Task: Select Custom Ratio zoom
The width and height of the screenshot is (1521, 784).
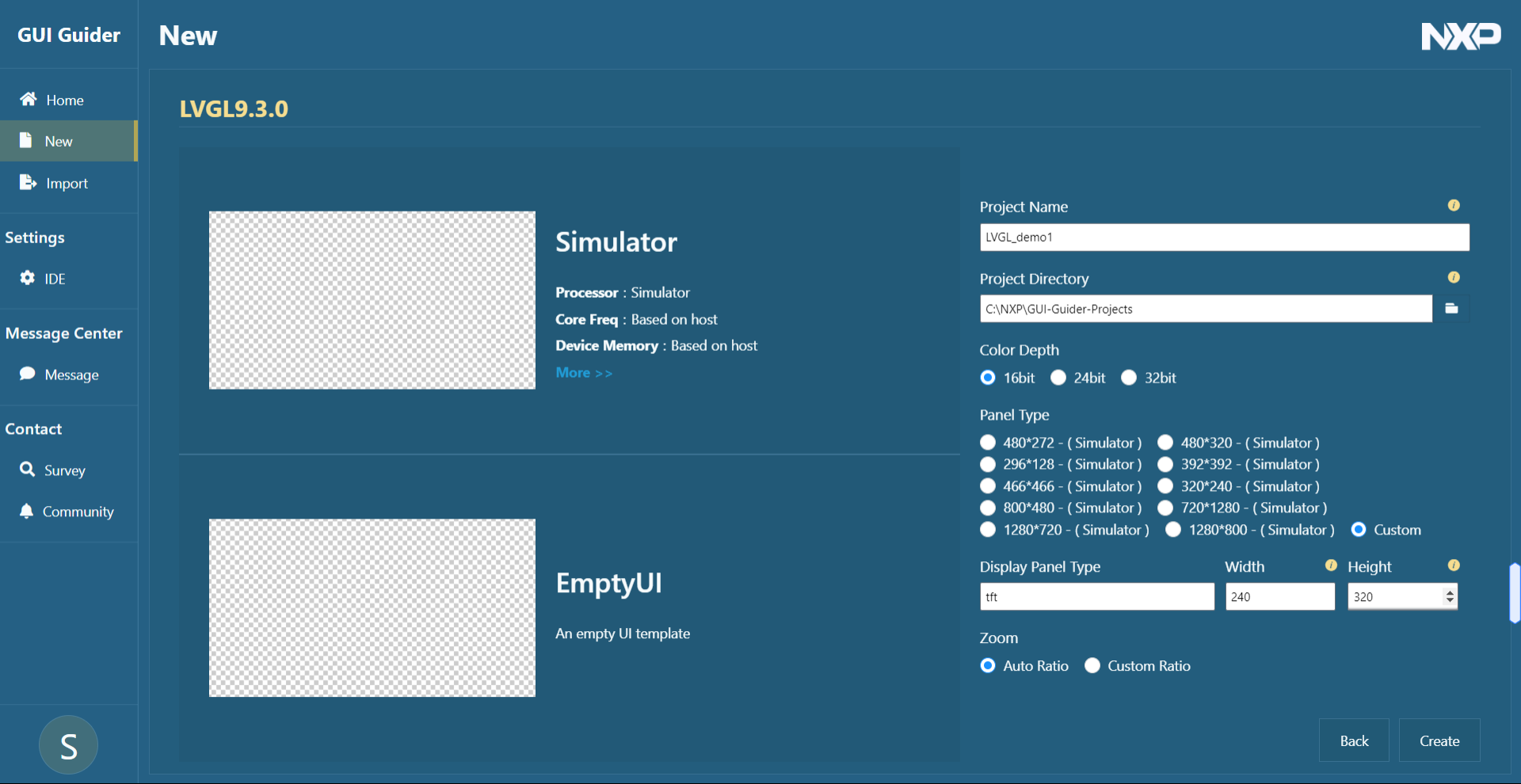Action: click(x=1092, y=666)
